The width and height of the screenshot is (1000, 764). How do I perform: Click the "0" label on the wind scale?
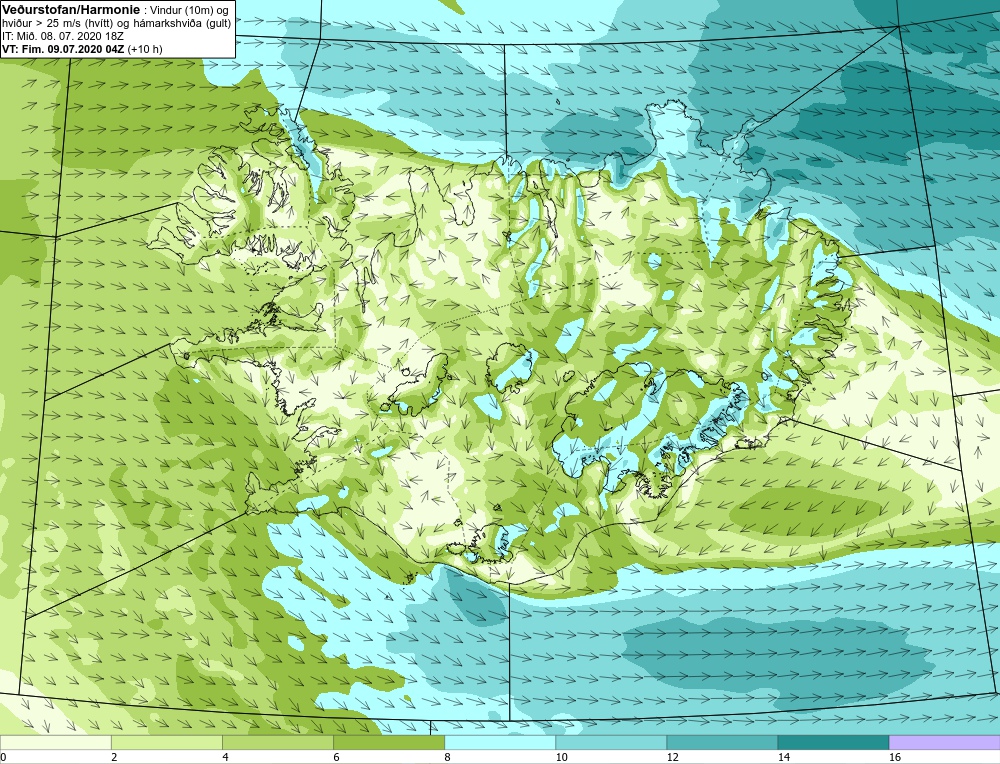(x=3, y=757)
